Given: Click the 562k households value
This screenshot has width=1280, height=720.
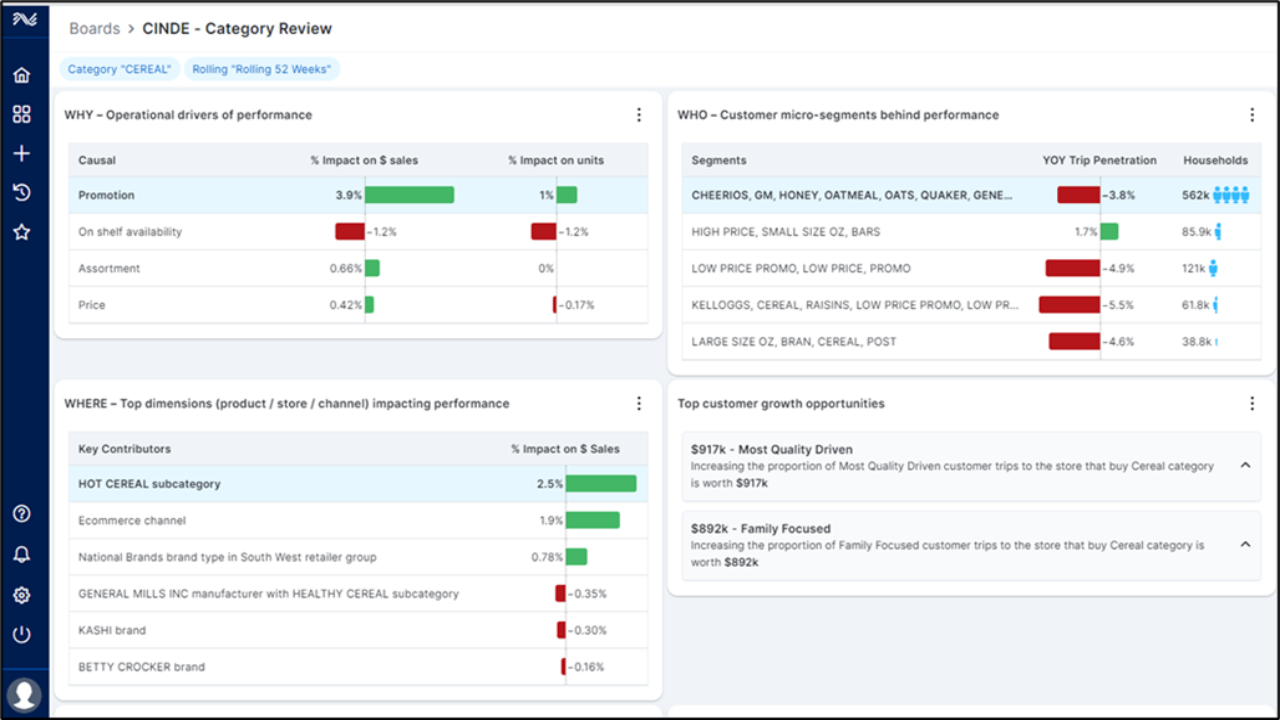Looking at the screenshot, I should pos(1195,195).
